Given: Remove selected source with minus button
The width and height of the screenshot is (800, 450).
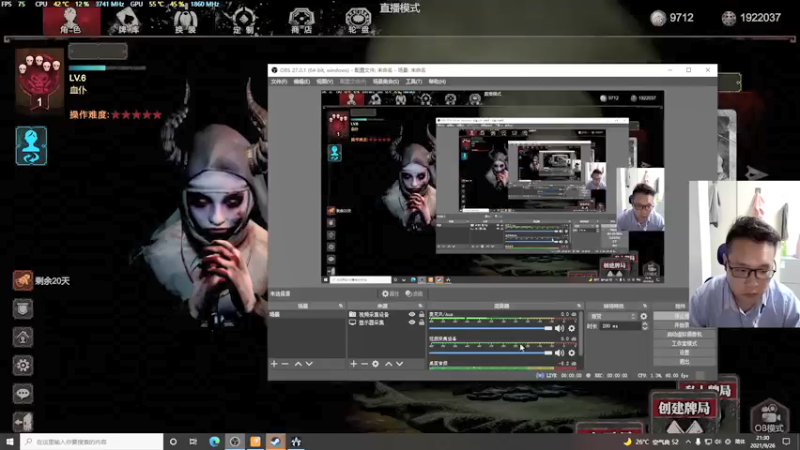Looking at the screenshot, I should pyautogui.click(x=364, y=364).
